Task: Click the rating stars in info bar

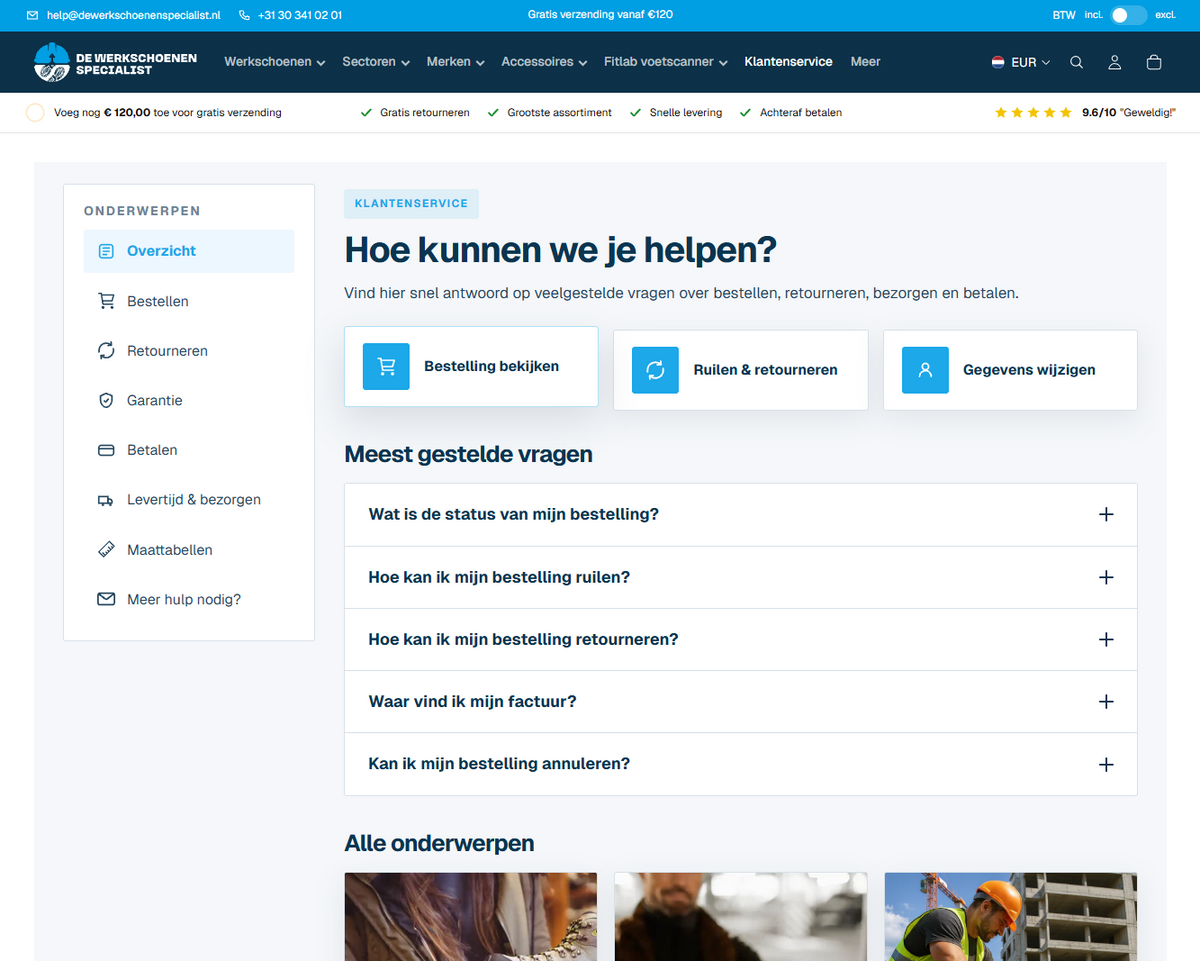Action: coord(1033,113)
